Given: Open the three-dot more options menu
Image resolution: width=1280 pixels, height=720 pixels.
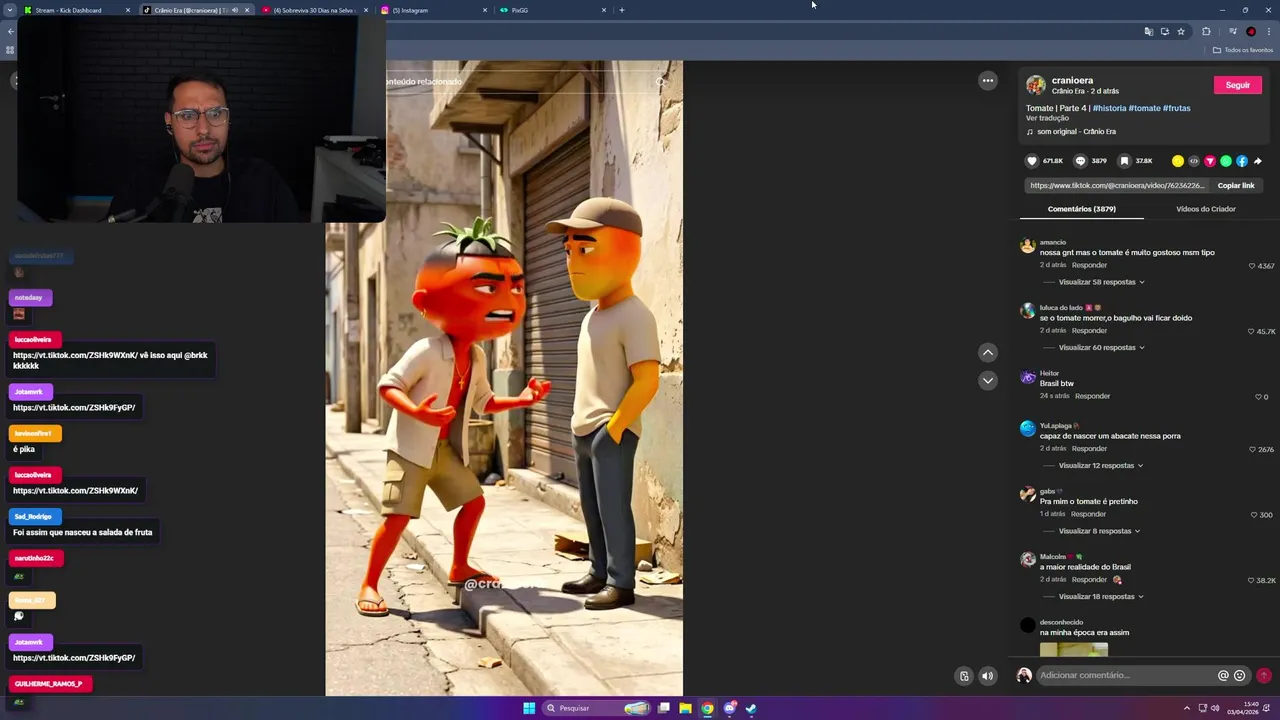Looking at the screenshot, I should (x=988, y=81).
